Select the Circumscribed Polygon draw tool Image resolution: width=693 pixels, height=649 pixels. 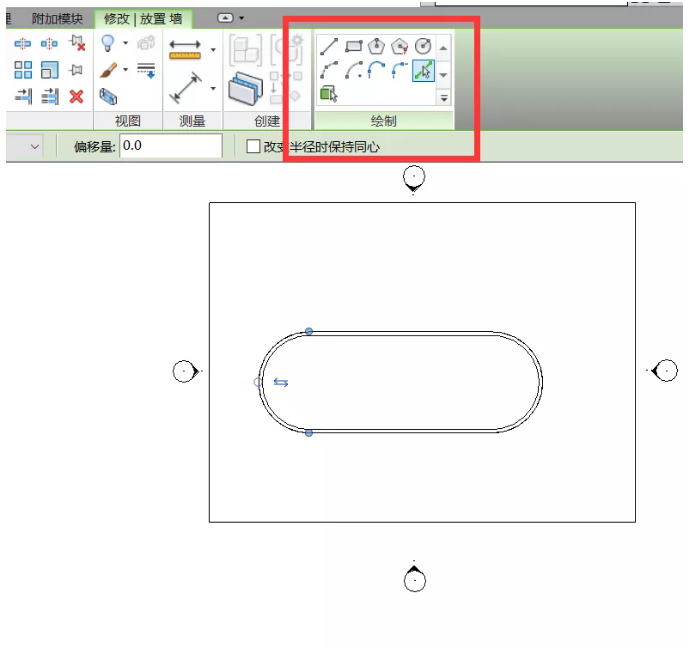400,46
